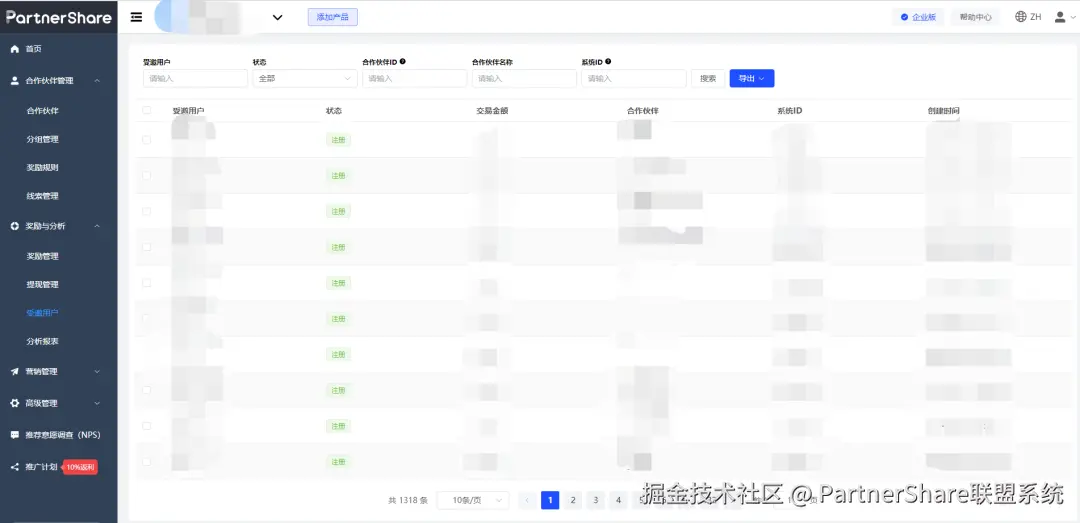
Task: Open 提现管理 in the sidebar
Action: 43,285
